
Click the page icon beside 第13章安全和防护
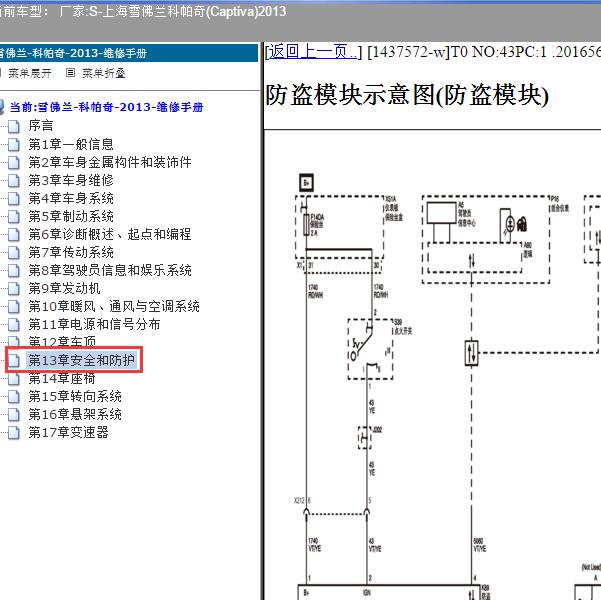(x=14, y=360)
